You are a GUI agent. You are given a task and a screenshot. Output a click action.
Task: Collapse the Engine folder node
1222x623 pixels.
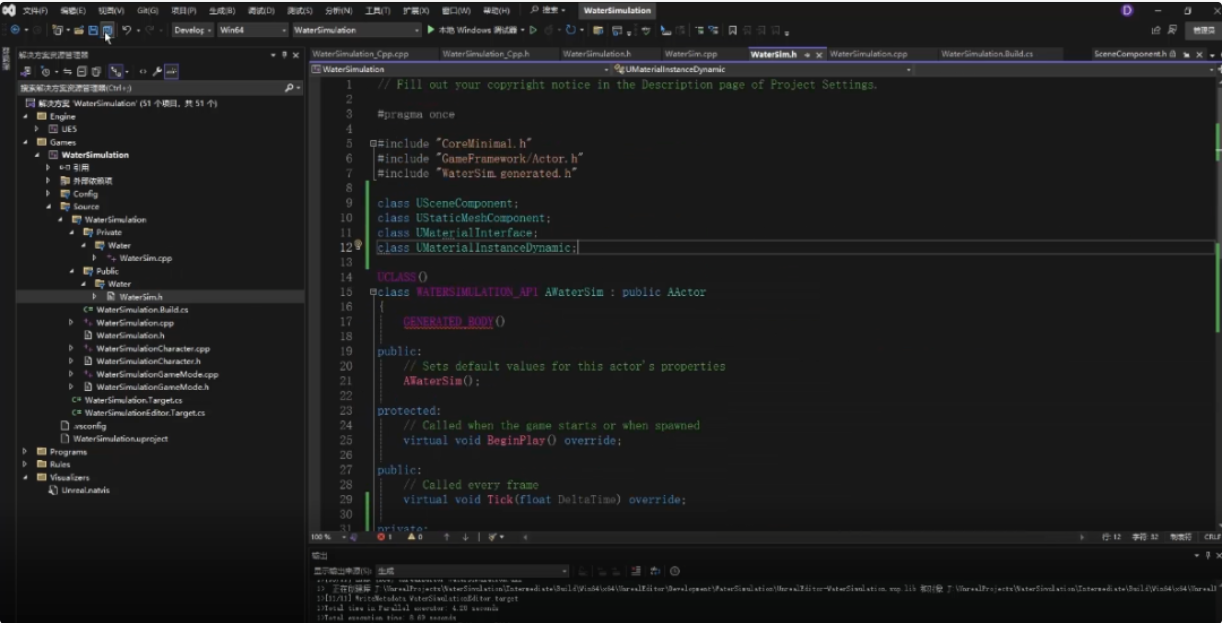point(26,116)
